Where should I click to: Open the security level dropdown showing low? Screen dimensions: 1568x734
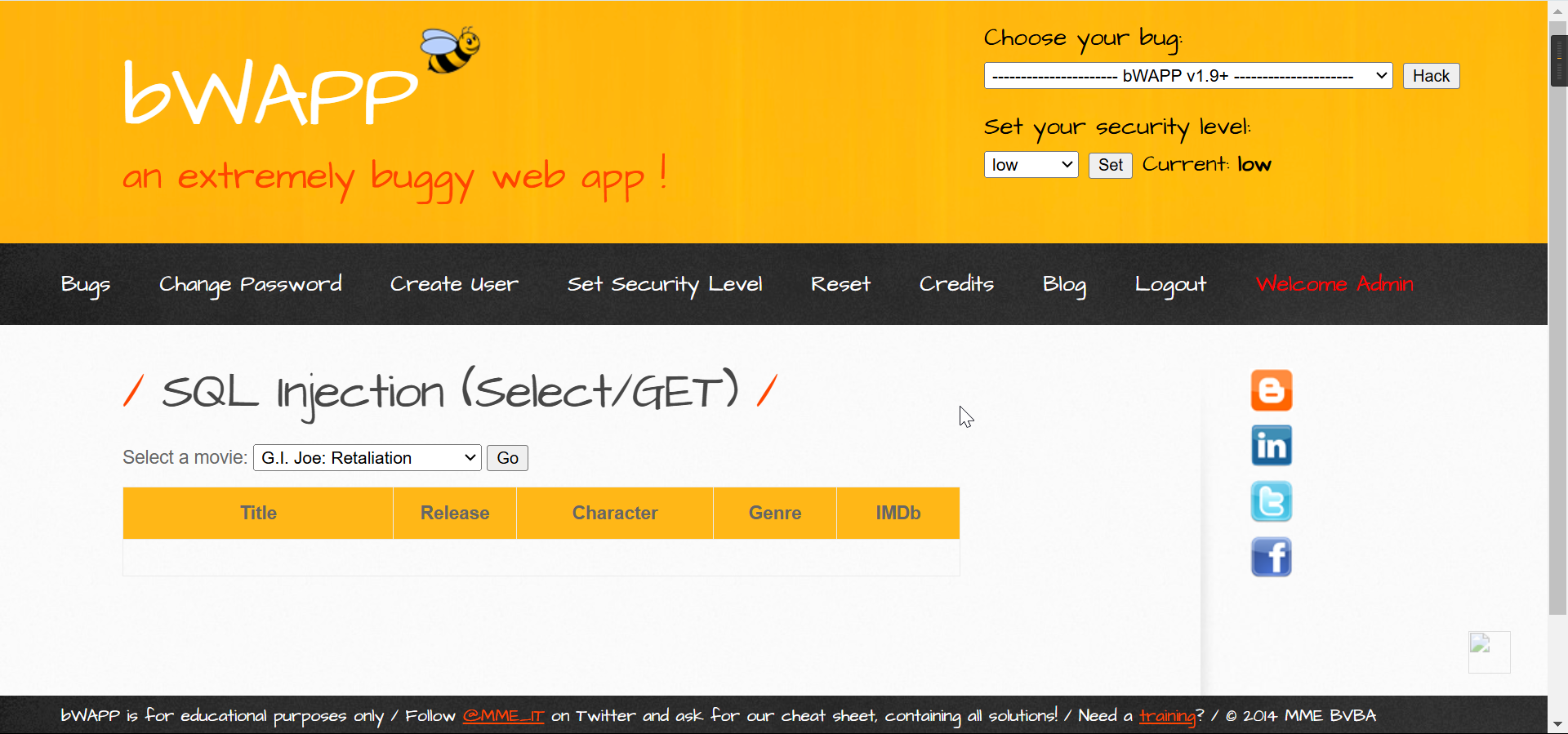1031,165
